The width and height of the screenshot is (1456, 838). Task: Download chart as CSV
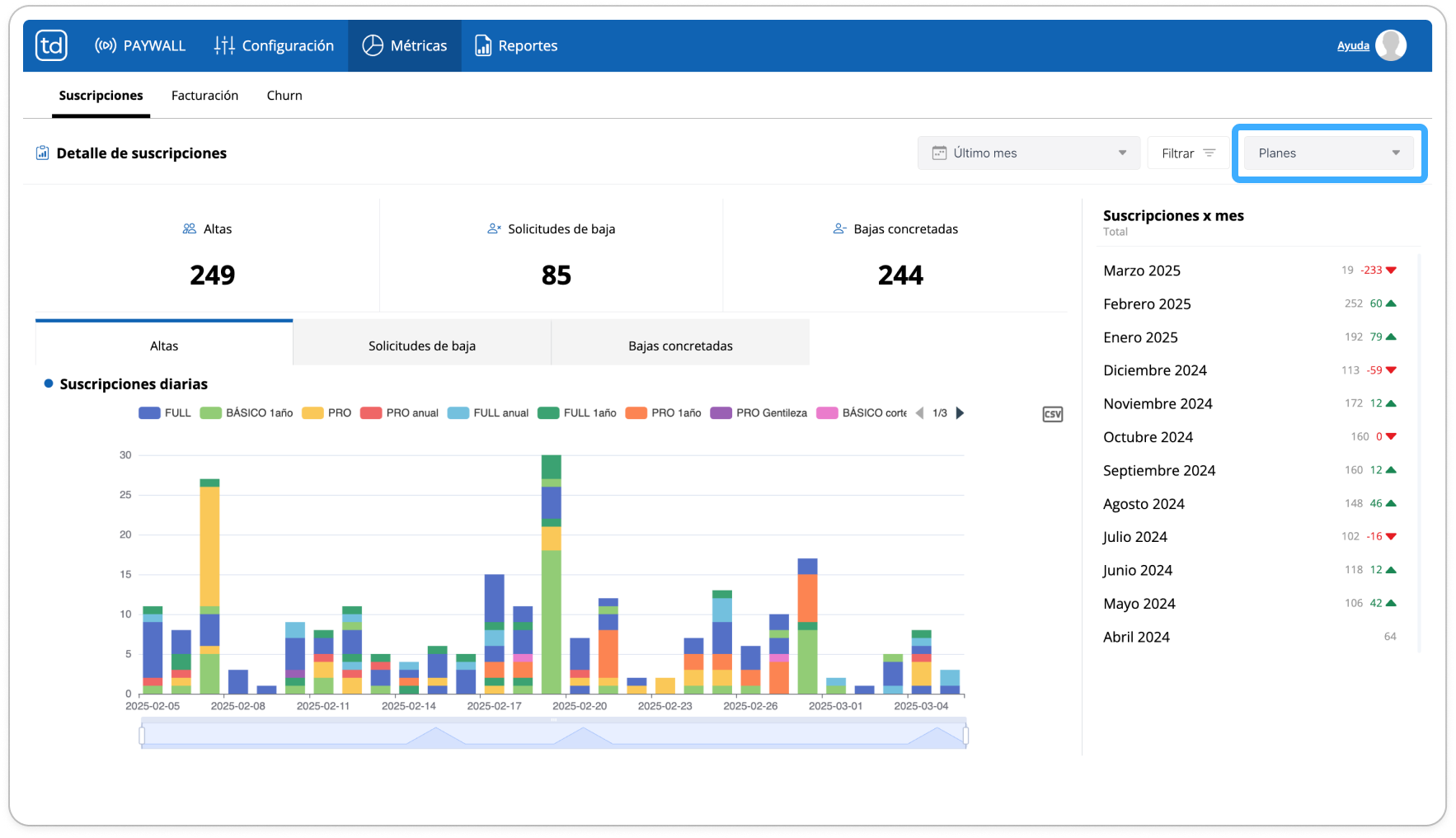click(1053, 414)
